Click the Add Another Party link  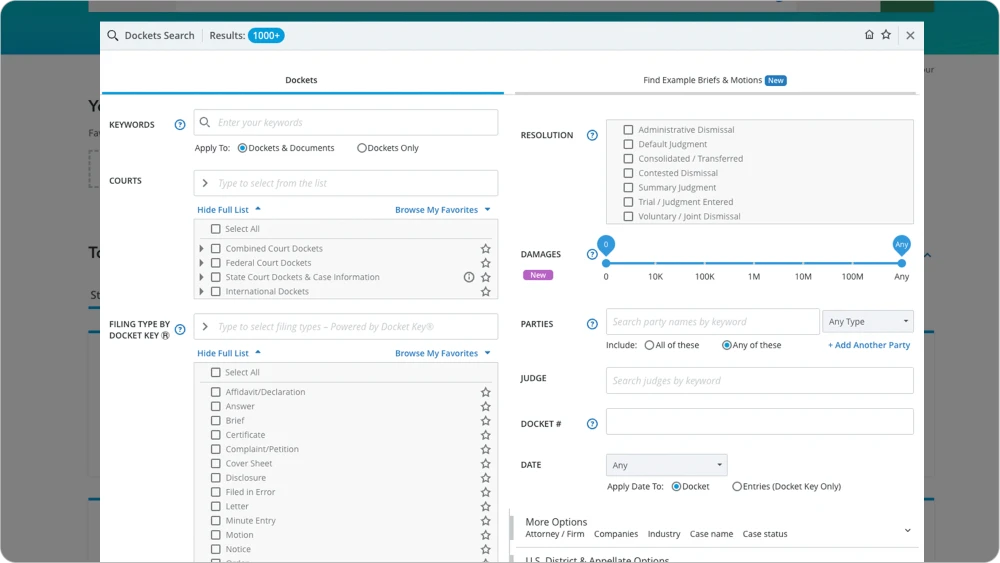tap(868, 345)
